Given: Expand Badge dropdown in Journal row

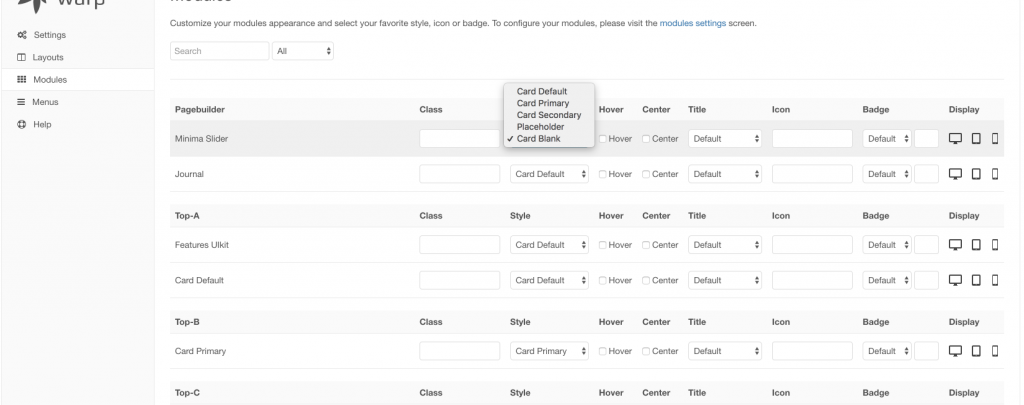Looking at the screenshot, I should (x=887, y=174).
